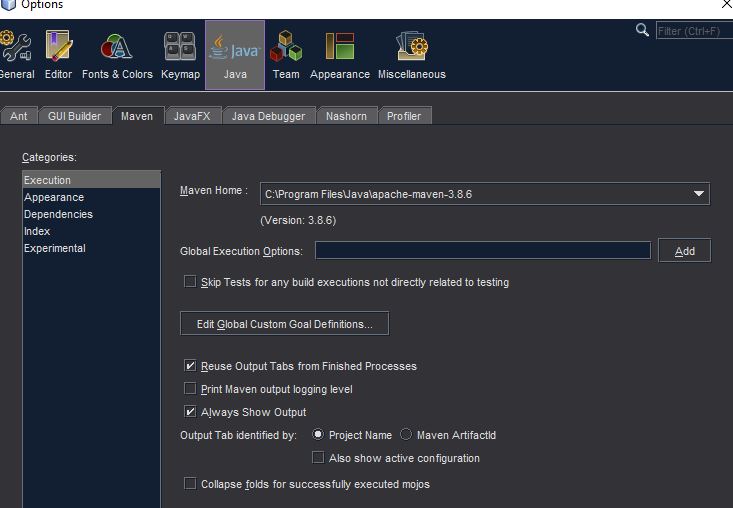Select Experimental in Categories list
This screenshot has height=508, width=733.
tap(91, 248)
